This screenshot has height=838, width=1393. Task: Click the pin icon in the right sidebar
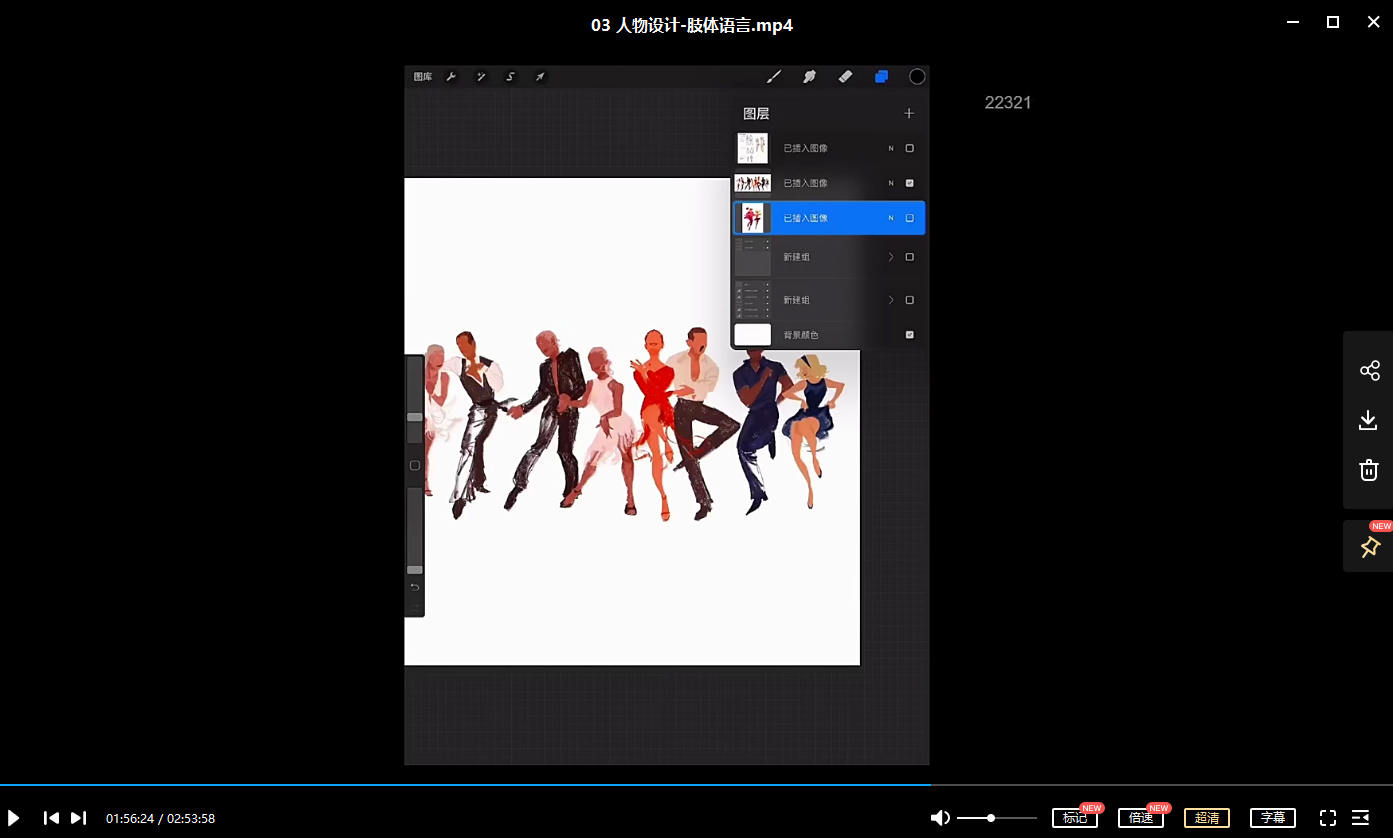pyautogui.click(x=1369, y=547)
